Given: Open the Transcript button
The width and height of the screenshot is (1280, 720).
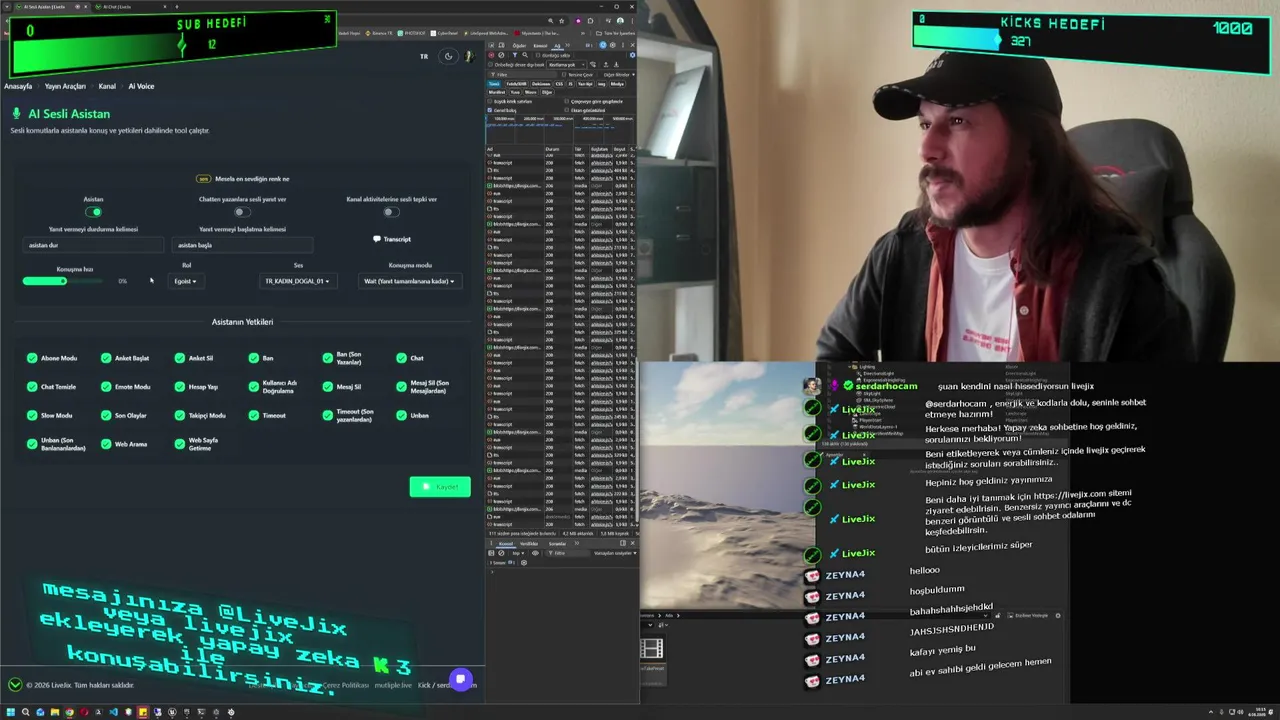Looking at the screenshot, I should [392, 239].
